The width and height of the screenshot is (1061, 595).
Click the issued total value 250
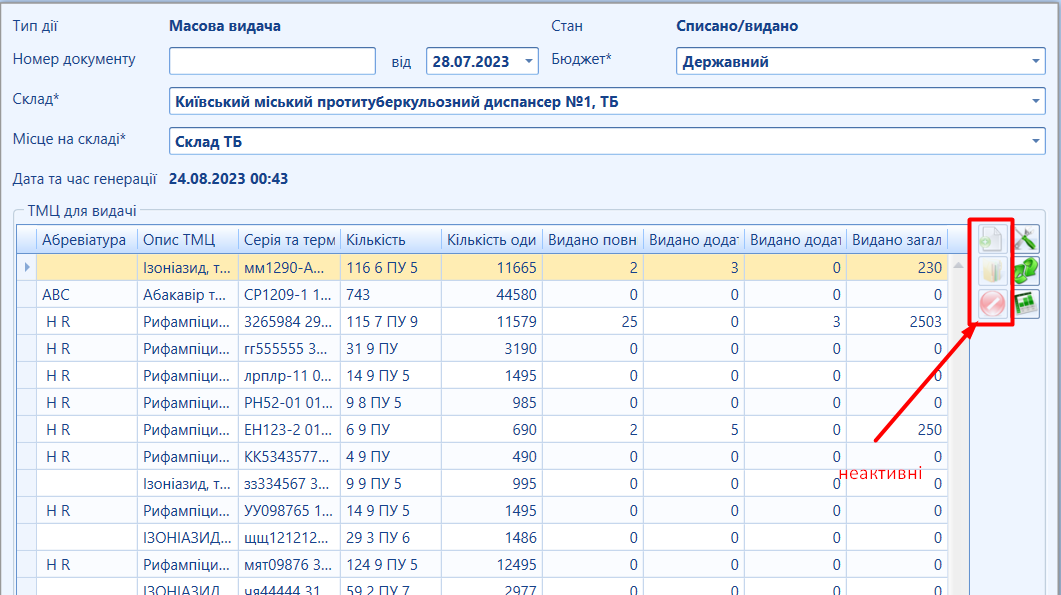click(x=930, y=430)
